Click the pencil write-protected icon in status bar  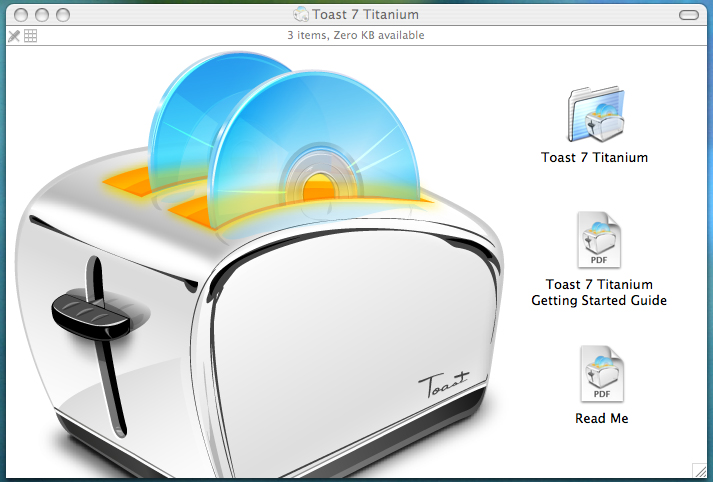(14, 35)
